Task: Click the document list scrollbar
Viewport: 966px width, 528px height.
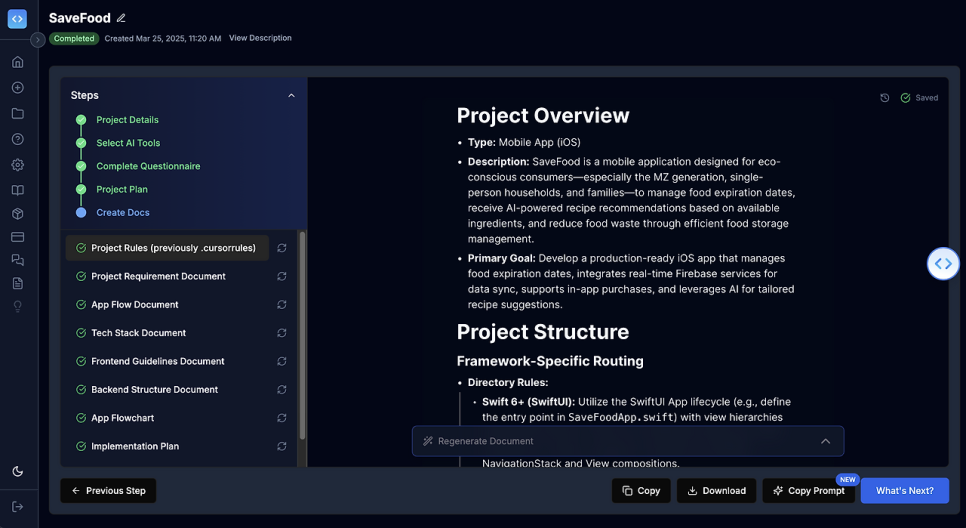Action: [302, 336]
